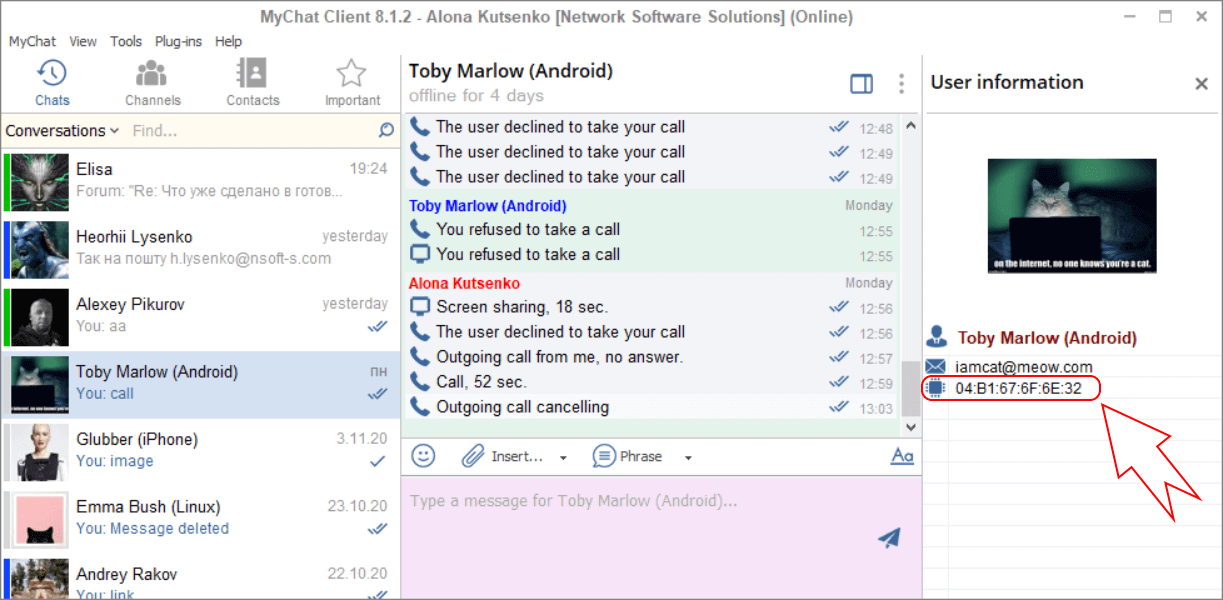Open the Tools menu

click(126, 41)
